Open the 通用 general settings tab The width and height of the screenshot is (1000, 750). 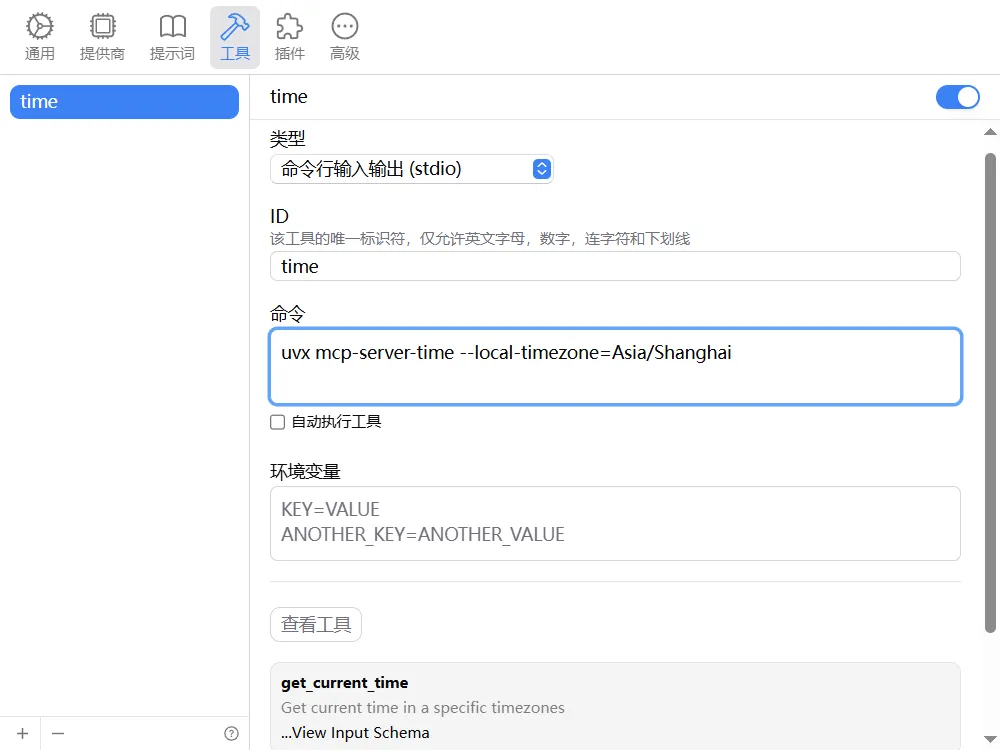40,38
